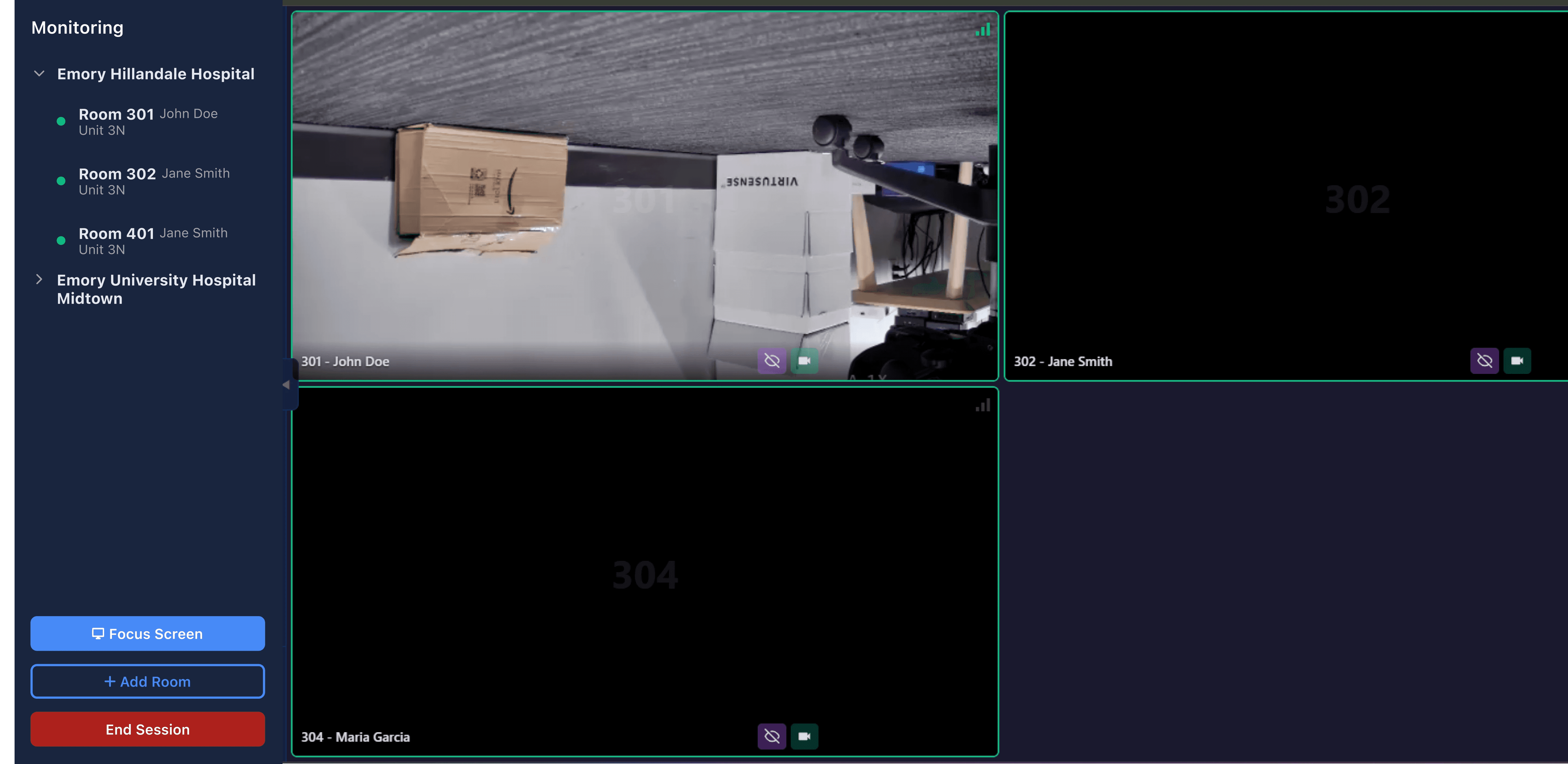Click camera icon on 304 Maria Garcia feed

pos(804,736)
